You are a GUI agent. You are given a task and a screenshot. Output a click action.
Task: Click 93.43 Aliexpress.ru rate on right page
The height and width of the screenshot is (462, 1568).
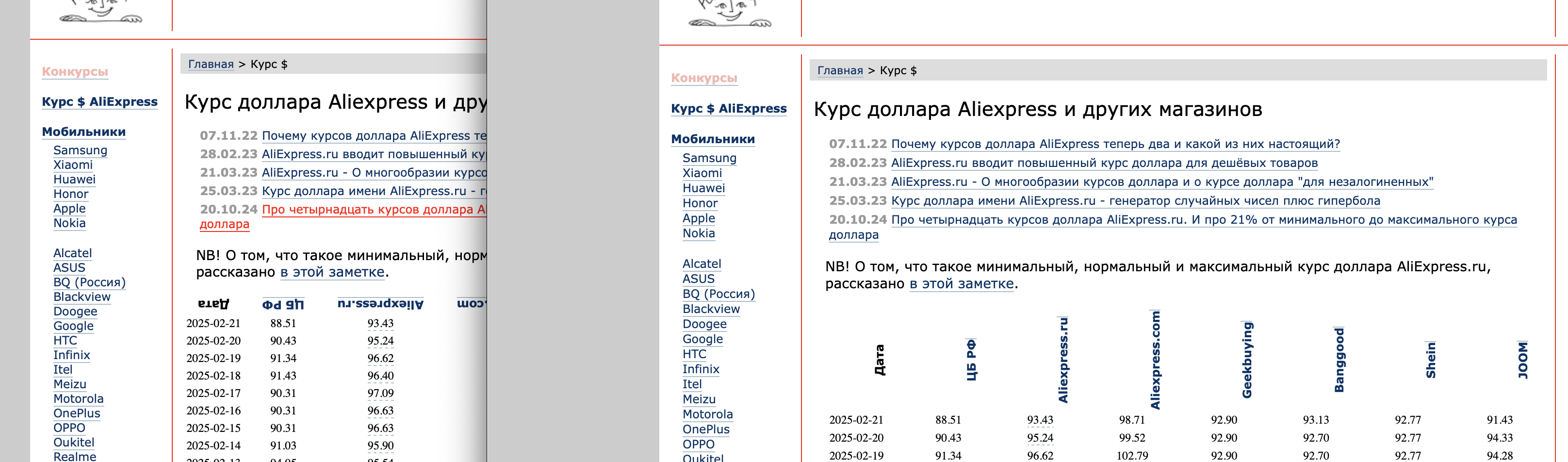(1040, 419)
